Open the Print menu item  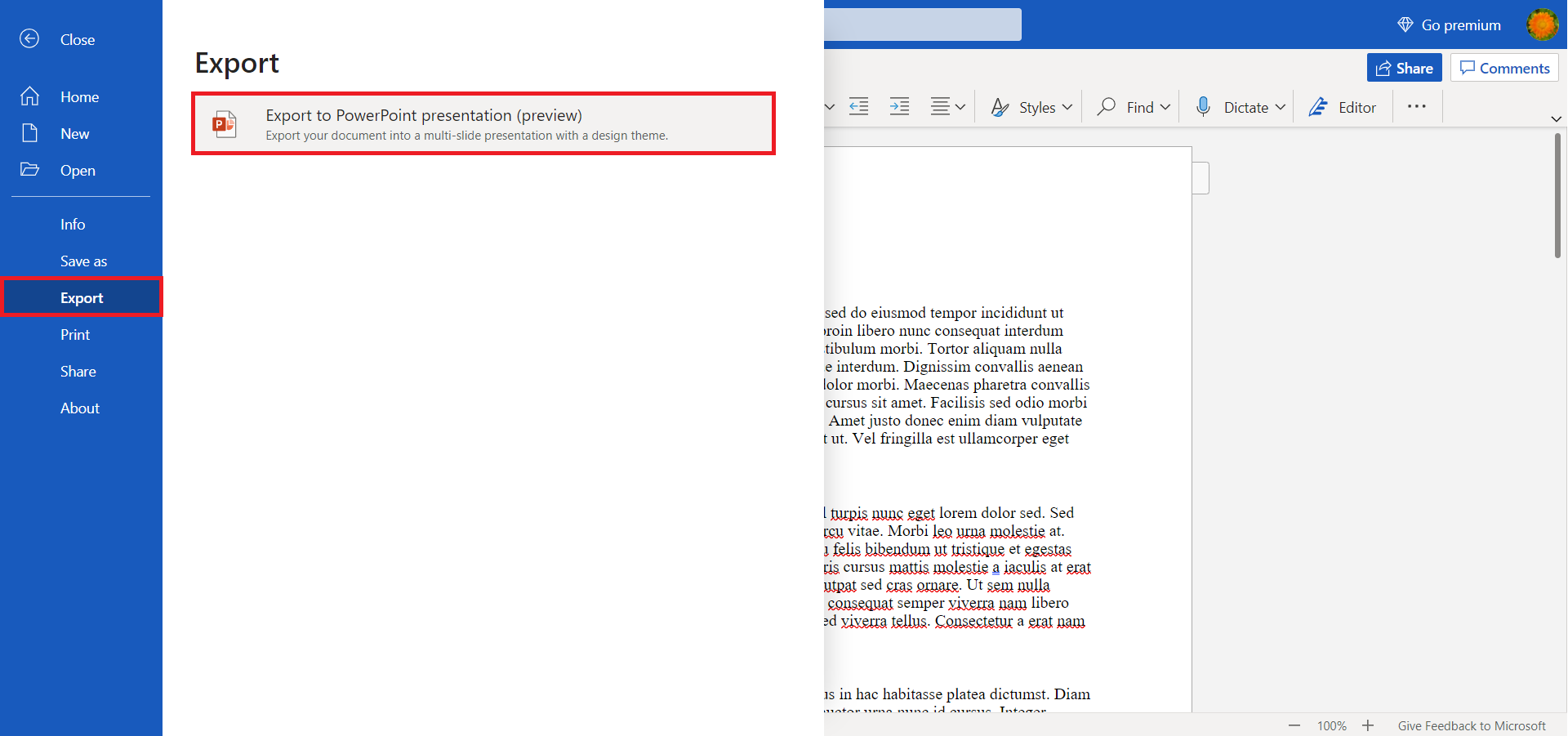click(x=75, y=335)
